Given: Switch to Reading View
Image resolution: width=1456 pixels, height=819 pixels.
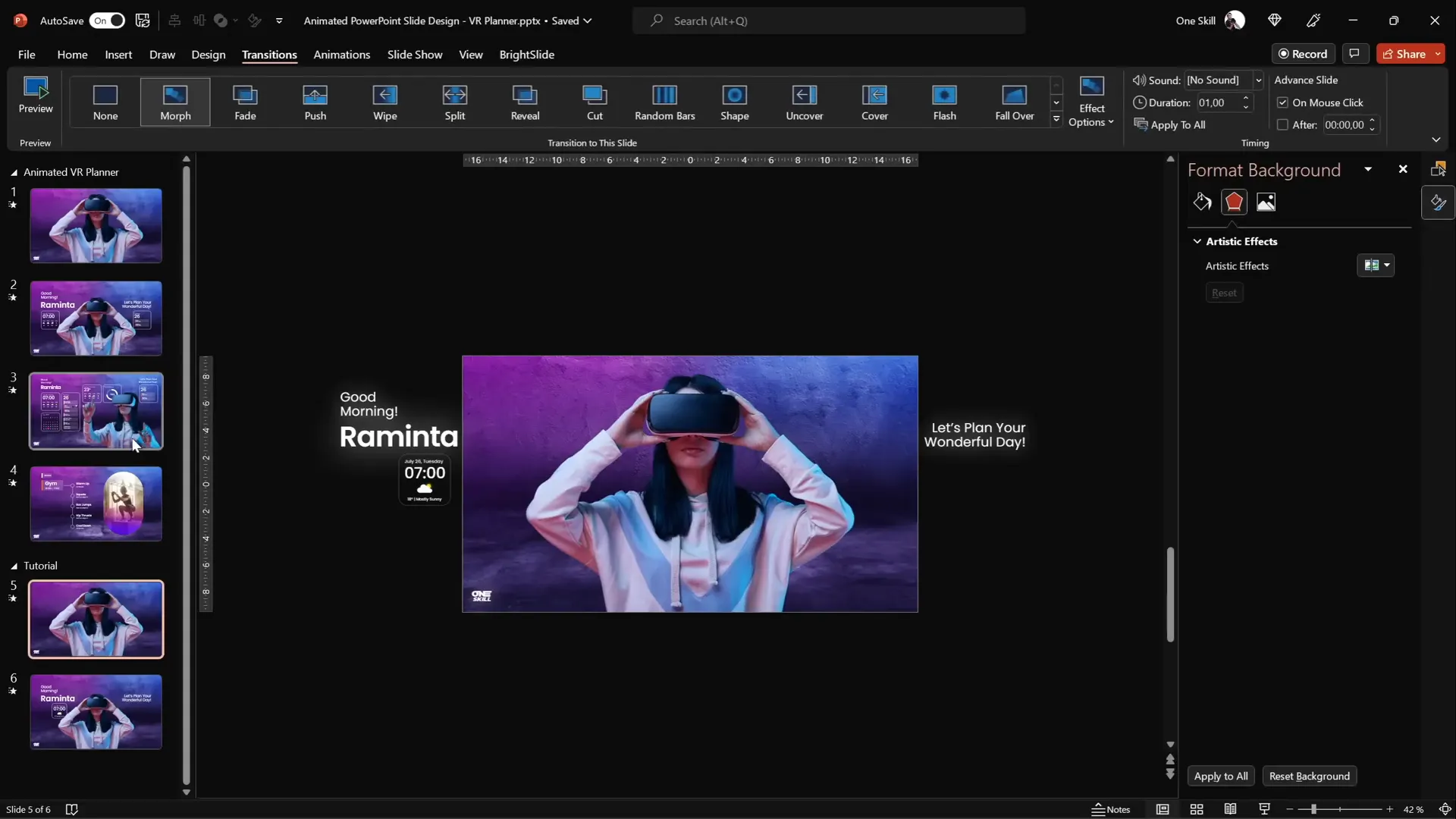Looking at the screenshot, I should pyautogui.click(x=1230, y=809).
